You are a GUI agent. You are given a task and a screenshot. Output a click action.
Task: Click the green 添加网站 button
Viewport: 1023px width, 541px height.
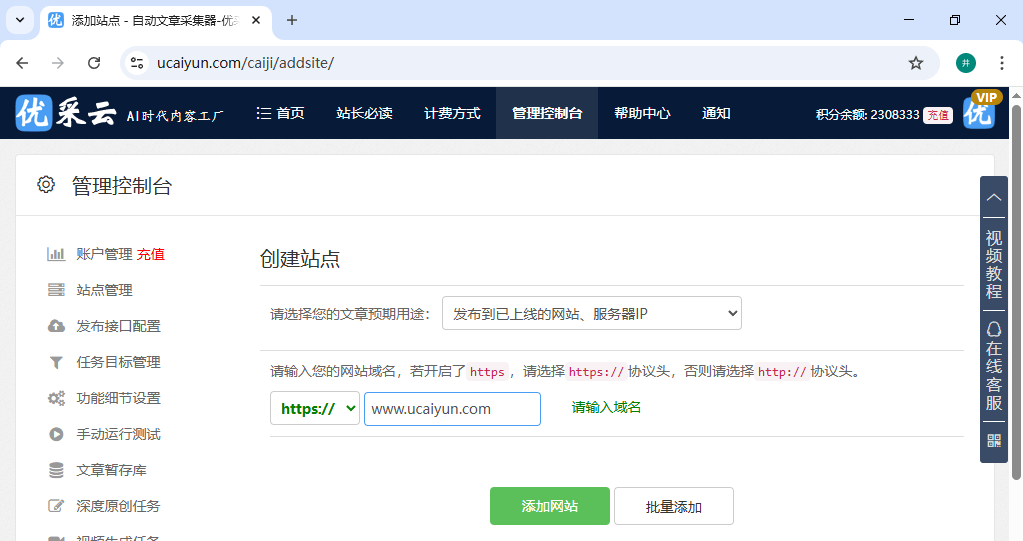[x=549, y=506]
